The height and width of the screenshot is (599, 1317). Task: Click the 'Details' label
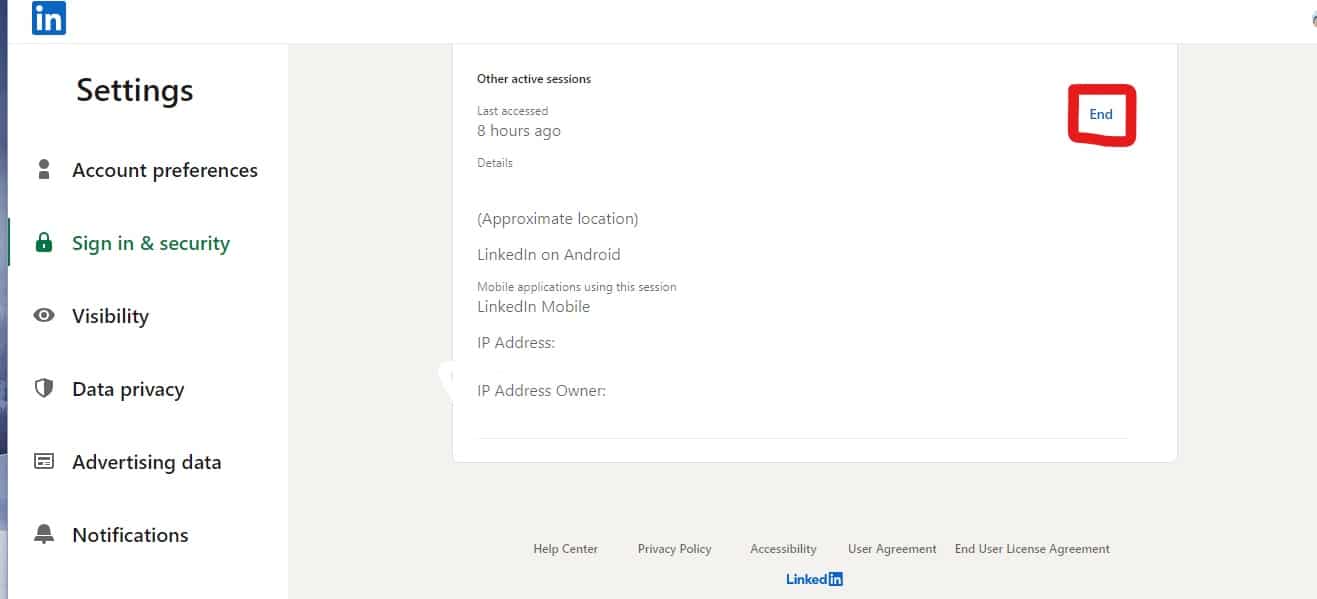click(x=495, y=163)
